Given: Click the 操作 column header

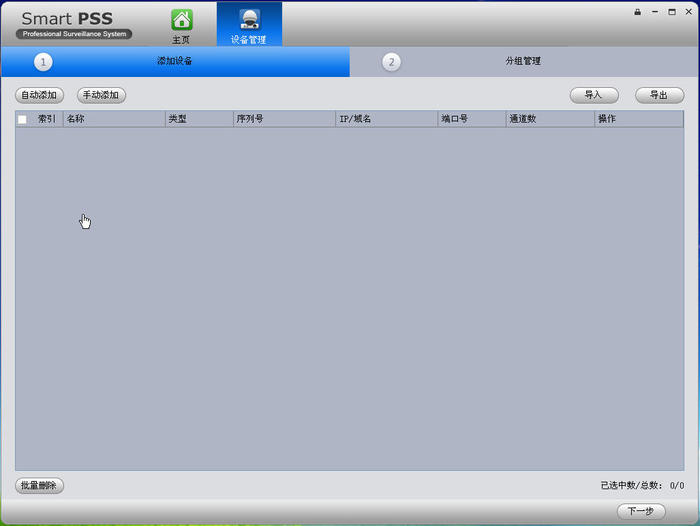Looking at the screenshot, I should click(639, 119).
